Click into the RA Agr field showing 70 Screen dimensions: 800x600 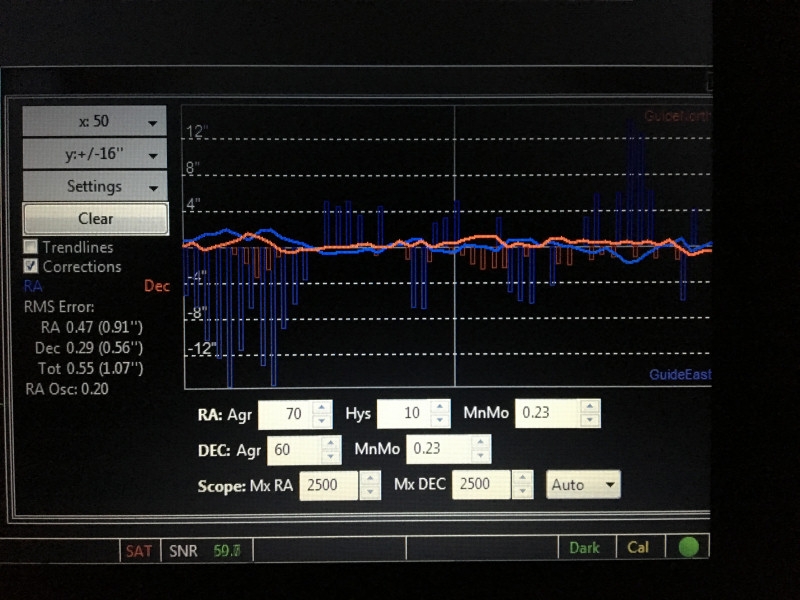286,414
